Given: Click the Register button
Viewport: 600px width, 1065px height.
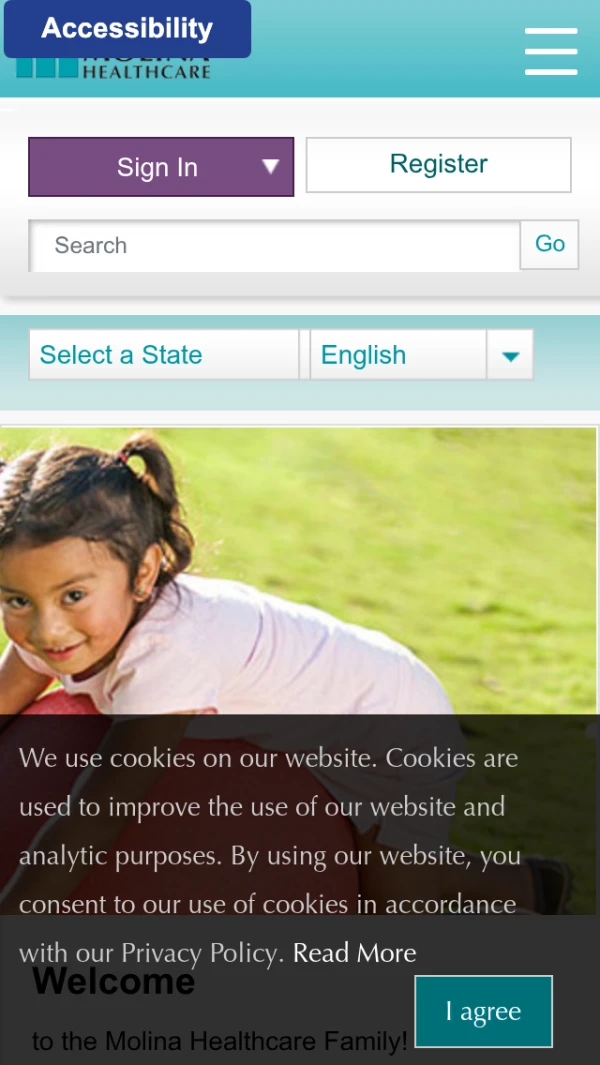Looking at the screenshot, I should coord(438,164).
